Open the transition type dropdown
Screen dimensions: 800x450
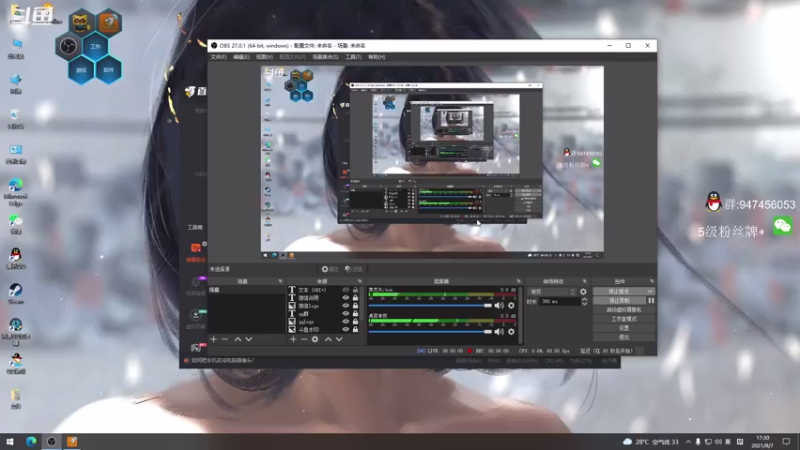553,292
